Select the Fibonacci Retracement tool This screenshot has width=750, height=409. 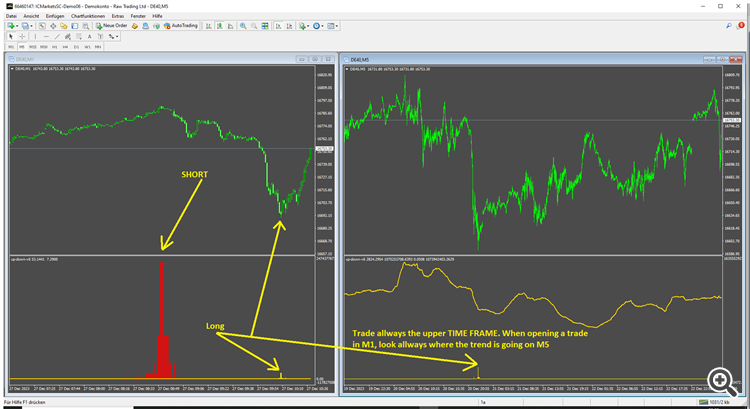pyautogui.click(x=78, y=36)
